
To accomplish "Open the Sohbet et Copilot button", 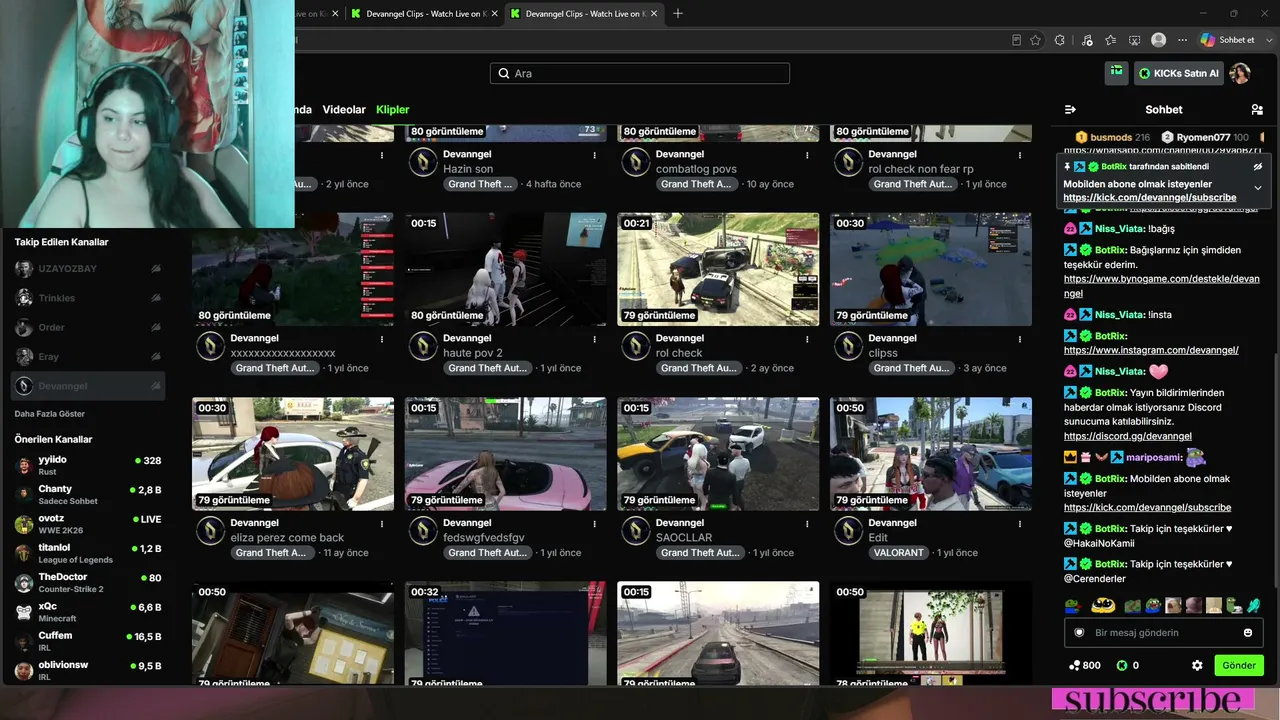I will pos(1228,40).
